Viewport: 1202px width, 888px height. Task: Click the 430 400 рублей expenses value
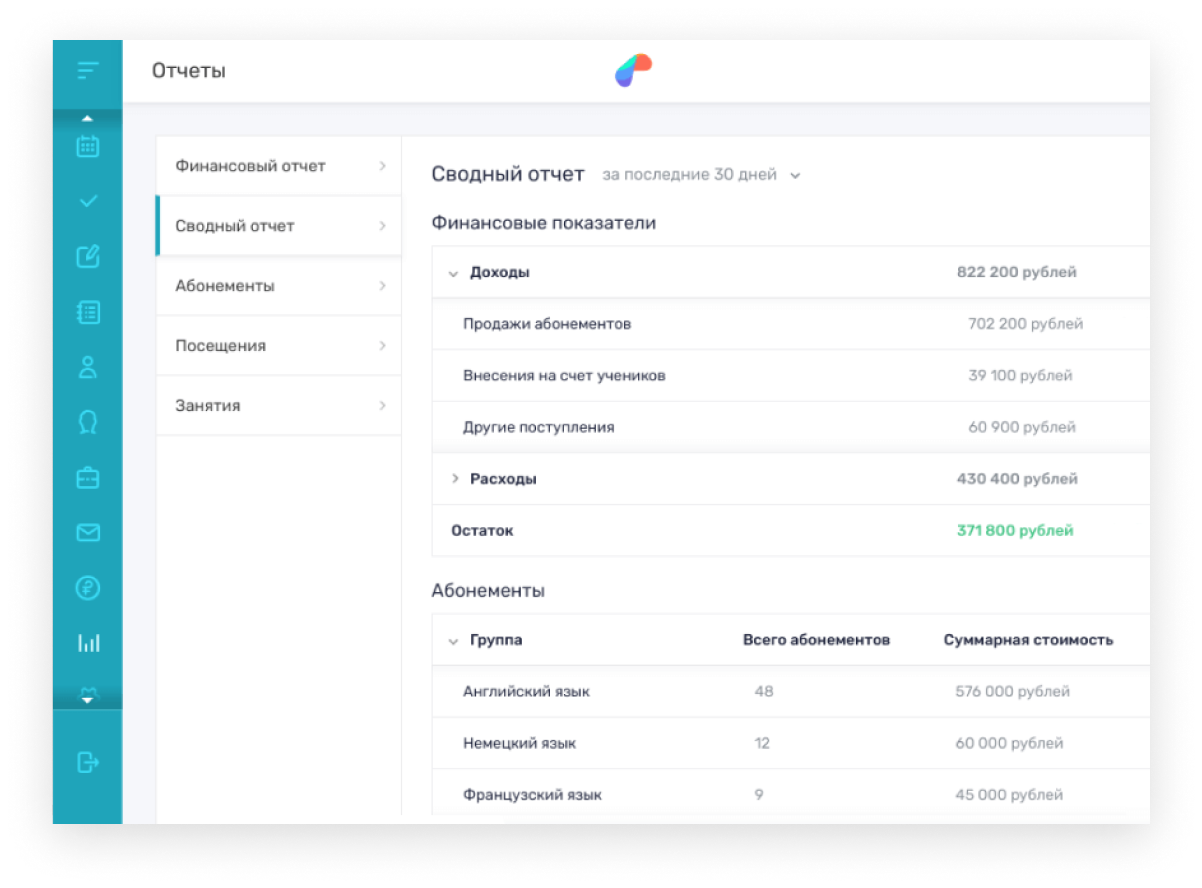tap(1017, 479)
